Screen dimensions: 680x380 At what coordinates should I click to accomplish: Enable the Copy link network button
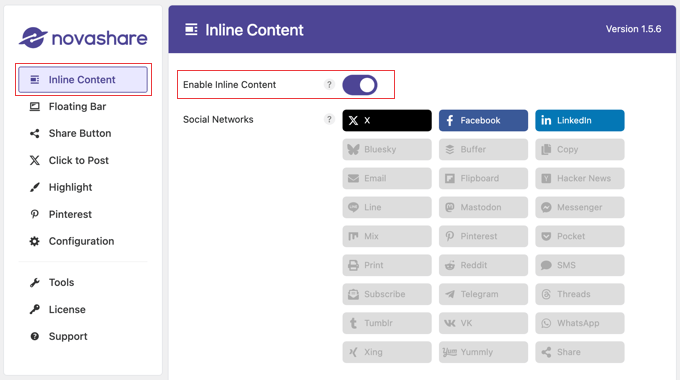point(580,149)
